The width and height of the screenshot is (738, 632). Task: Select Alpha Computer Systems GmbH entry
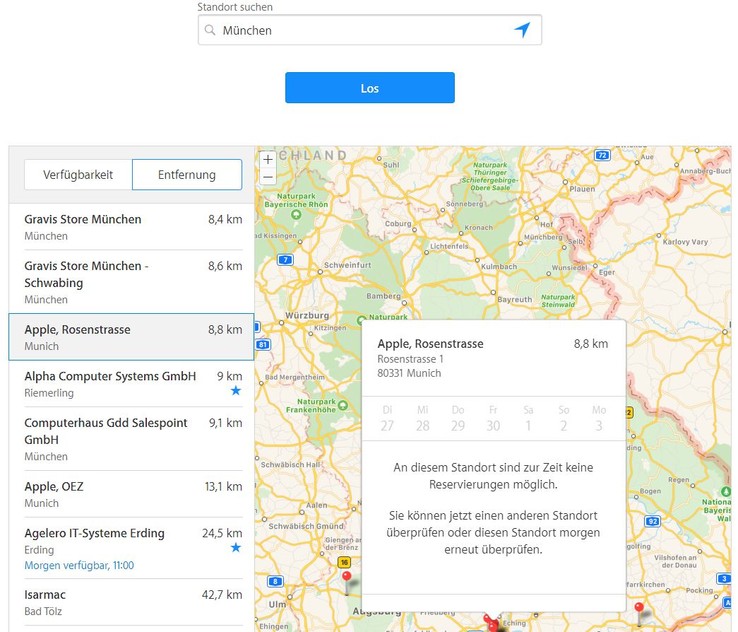[131, 384]
